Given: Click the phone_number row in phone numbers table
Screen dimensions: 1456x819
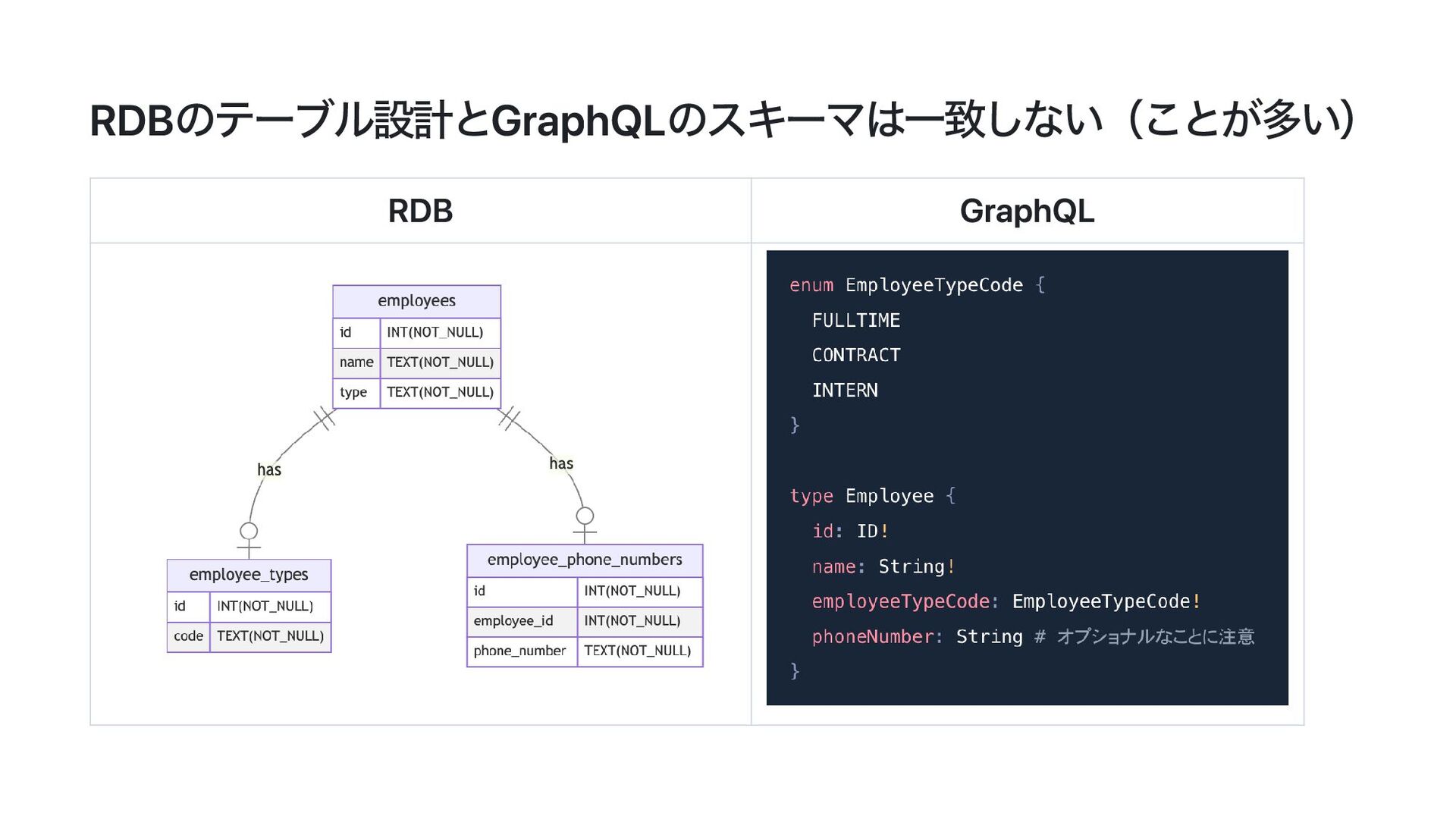Looking at the screenshot, I should [x=520, y=651].
